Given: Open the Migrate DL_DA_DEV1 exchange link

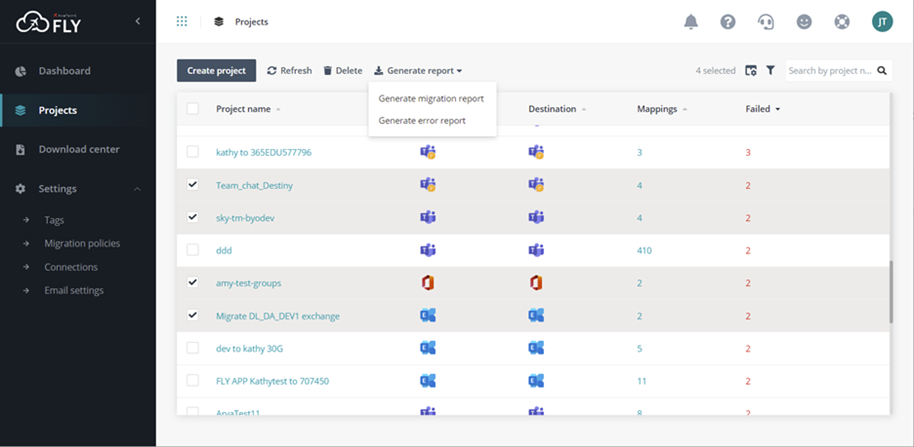Looking at the screenshot, I should tap(277, 316).
